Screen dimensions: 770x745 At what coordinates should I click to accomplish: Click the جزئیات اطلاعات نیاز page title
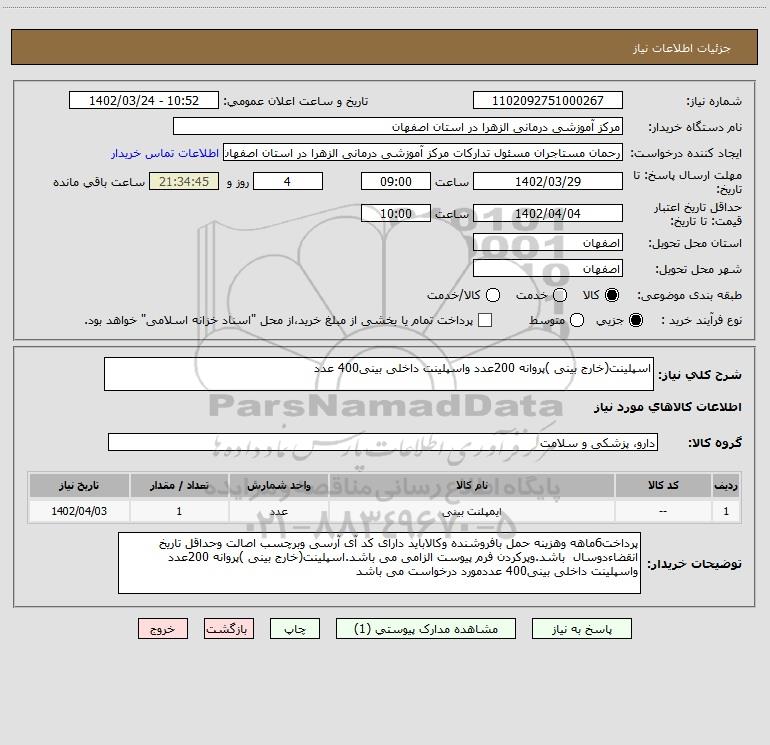[x=682, y=48]
